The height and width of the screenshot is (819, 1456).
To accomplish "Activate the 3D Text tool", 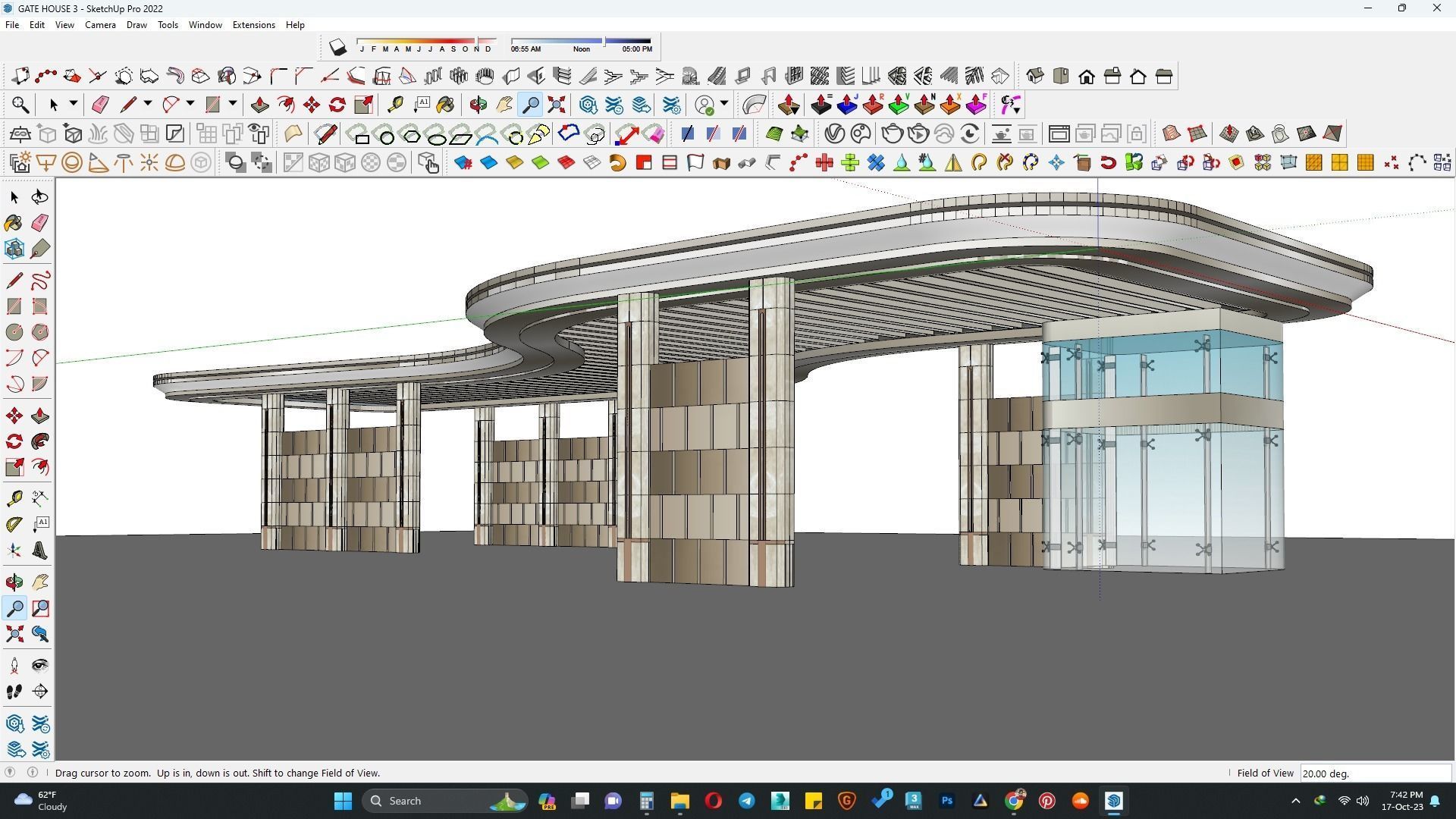I will tap(40, 551).
